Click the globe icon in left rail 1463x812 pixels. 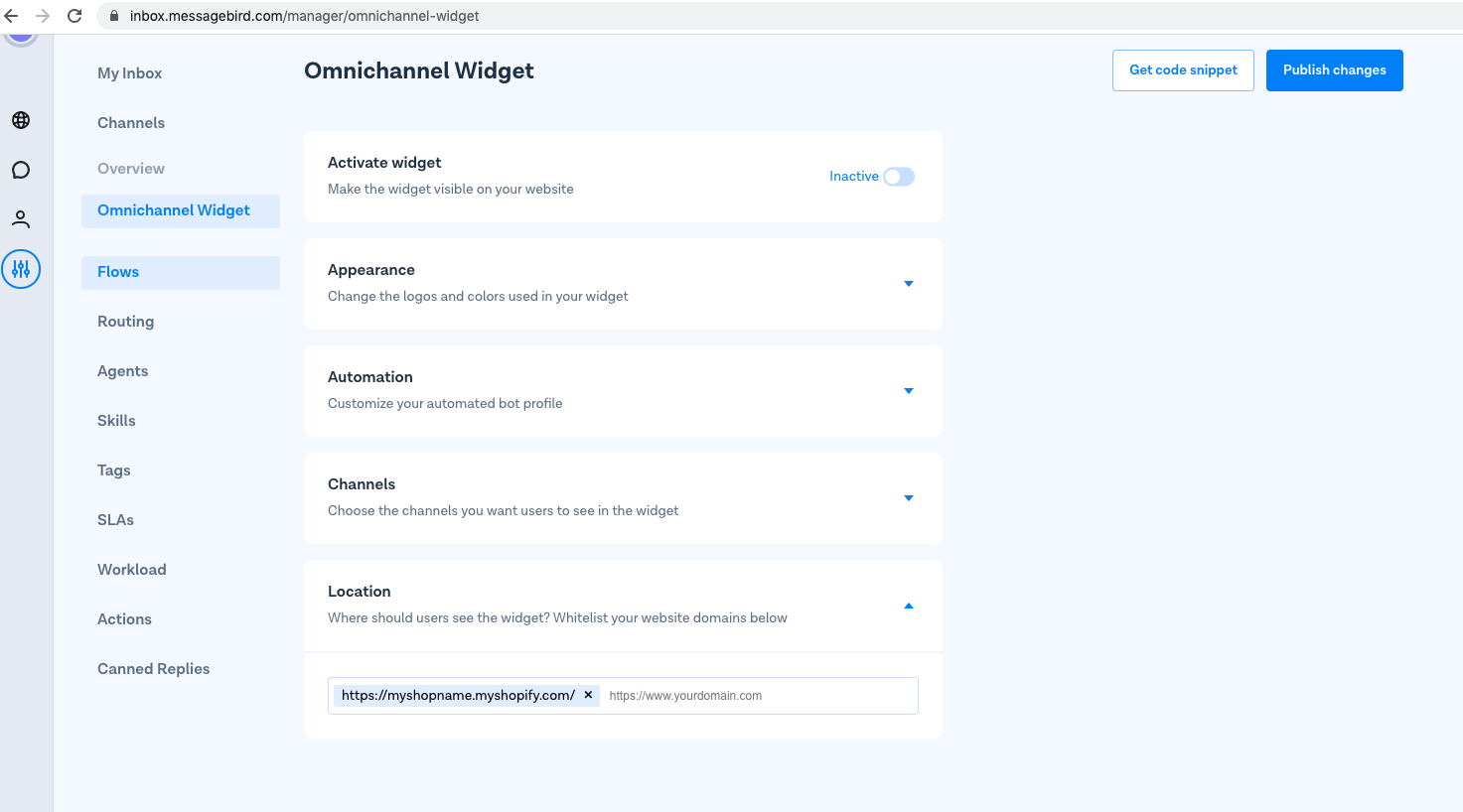[21, 120]
